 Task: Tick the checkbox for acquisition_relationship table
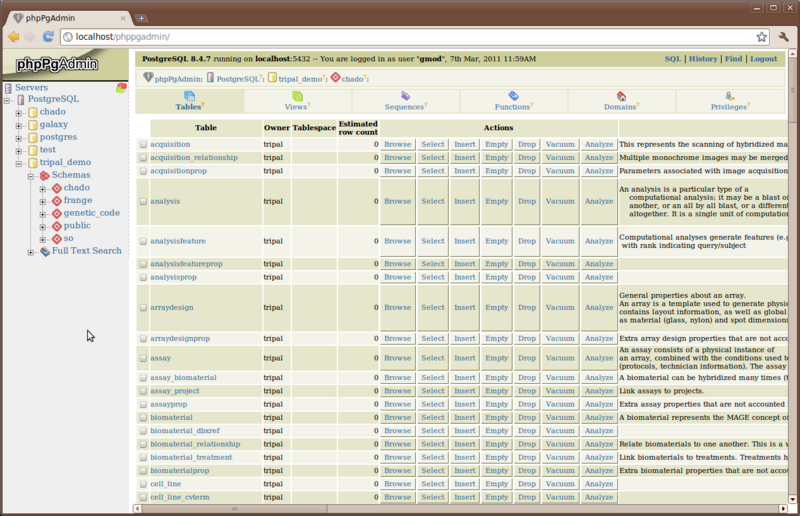143,158
